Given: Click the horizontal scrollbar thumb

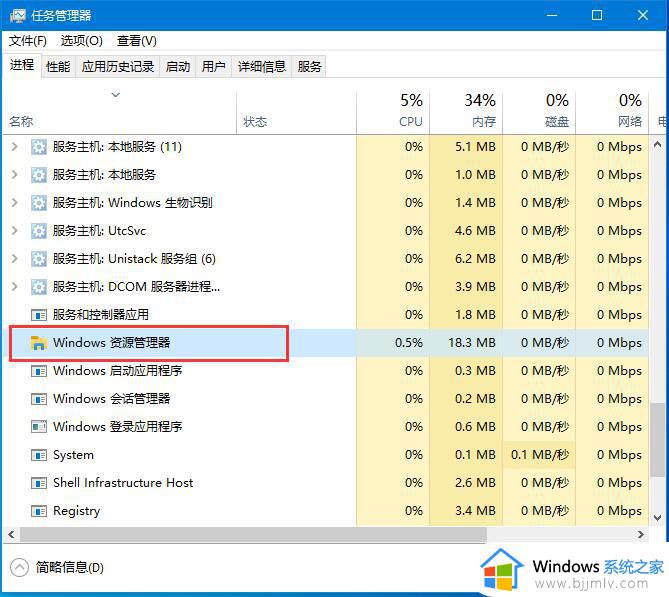Looking at the screenshot, I should click(x=253, y=534).
